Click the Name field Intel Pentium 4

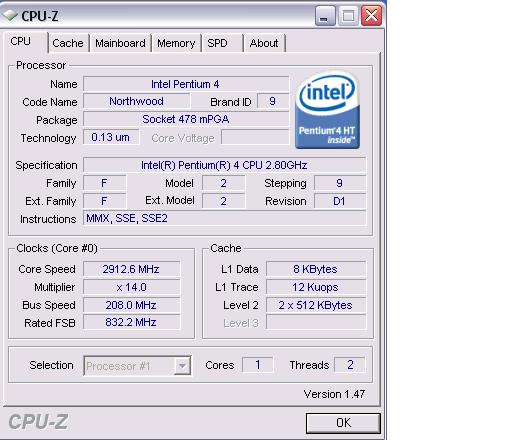tap(186, 84)
